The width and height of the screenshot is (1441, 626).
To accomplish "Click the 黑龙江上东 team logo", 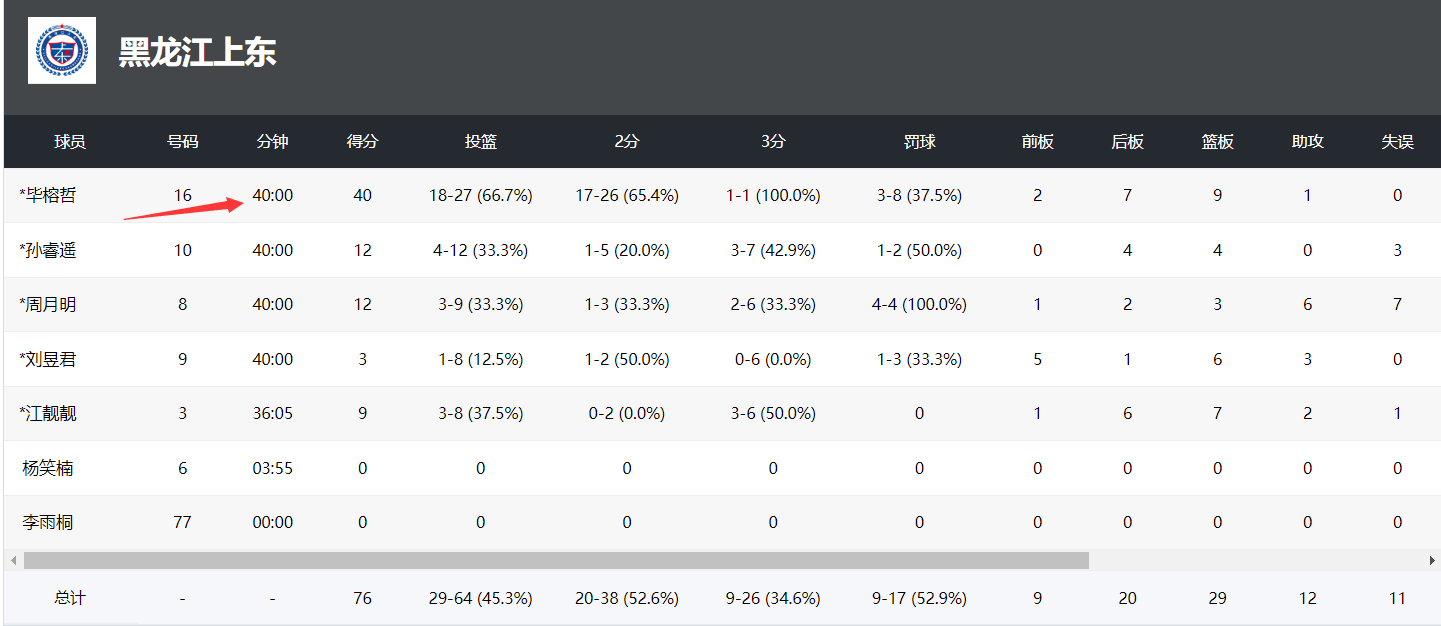I will [x=62, y=51].
